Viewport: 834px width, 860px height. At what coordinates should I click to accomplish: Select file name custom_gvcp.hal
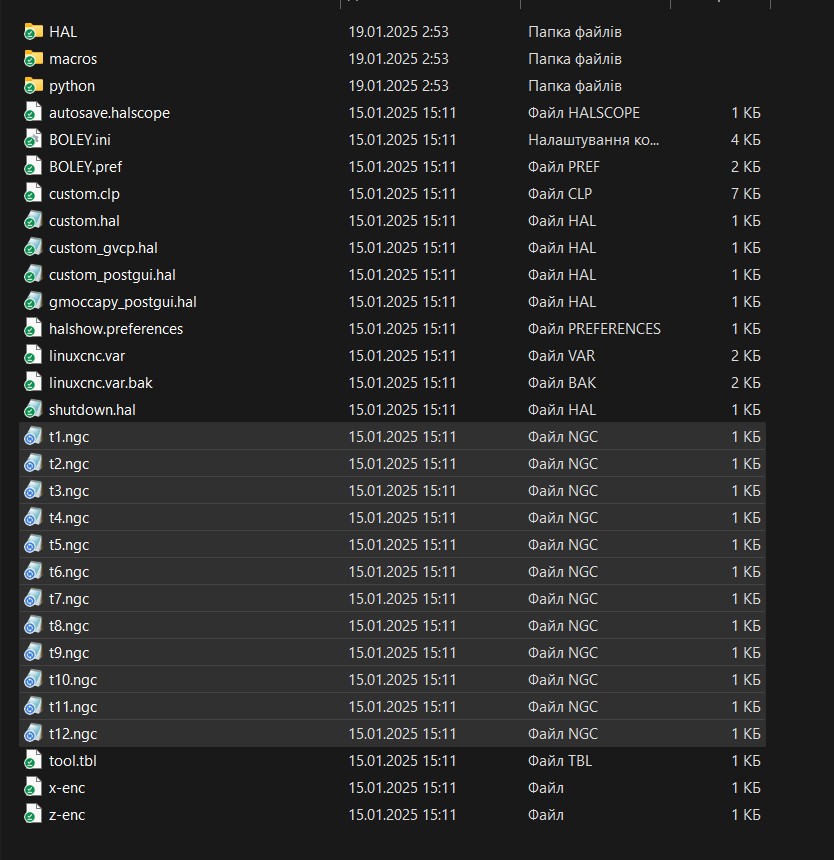103,248
